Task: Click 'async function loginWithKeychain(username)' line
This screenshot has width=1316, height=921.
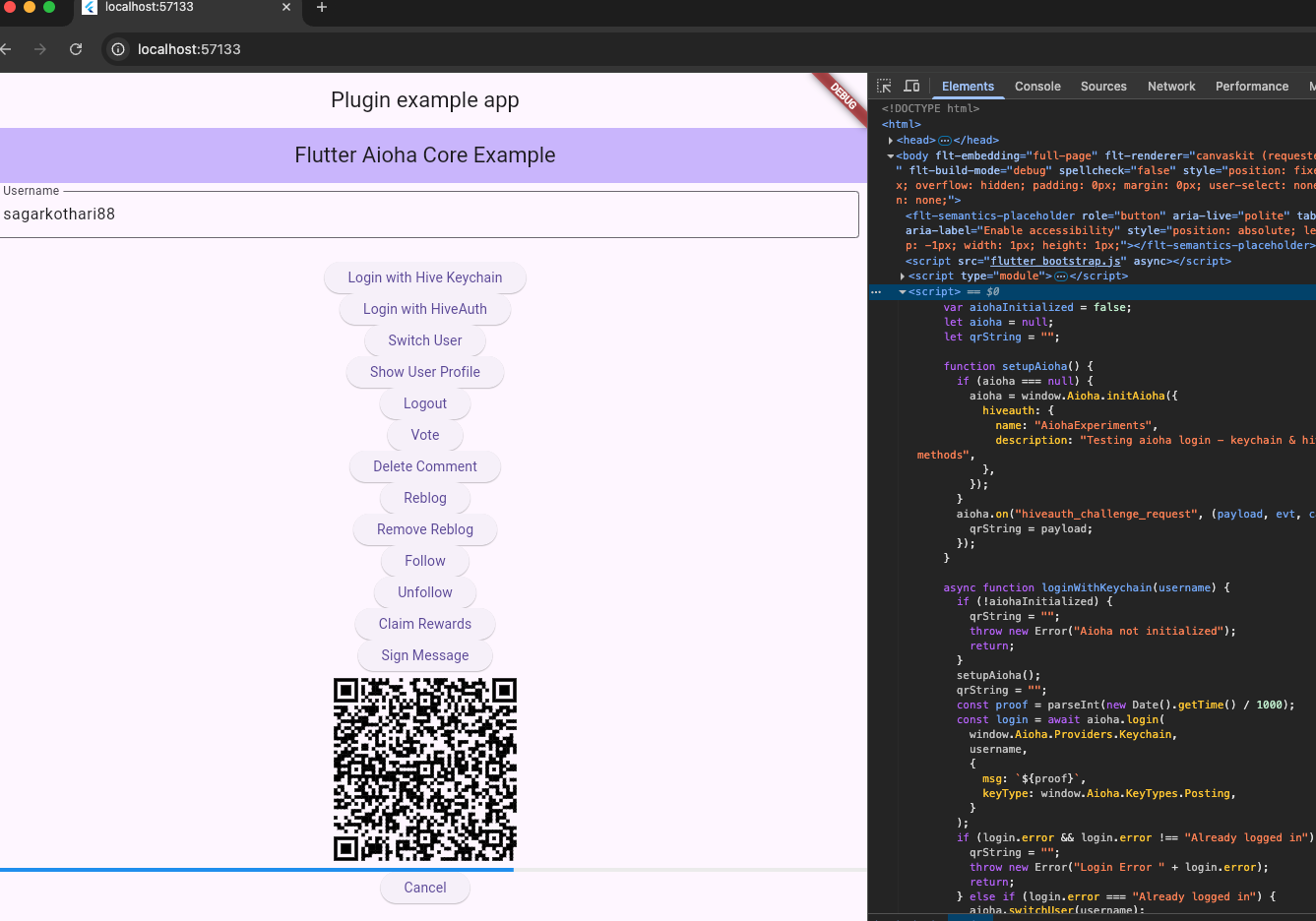Action: (1087, 587)
